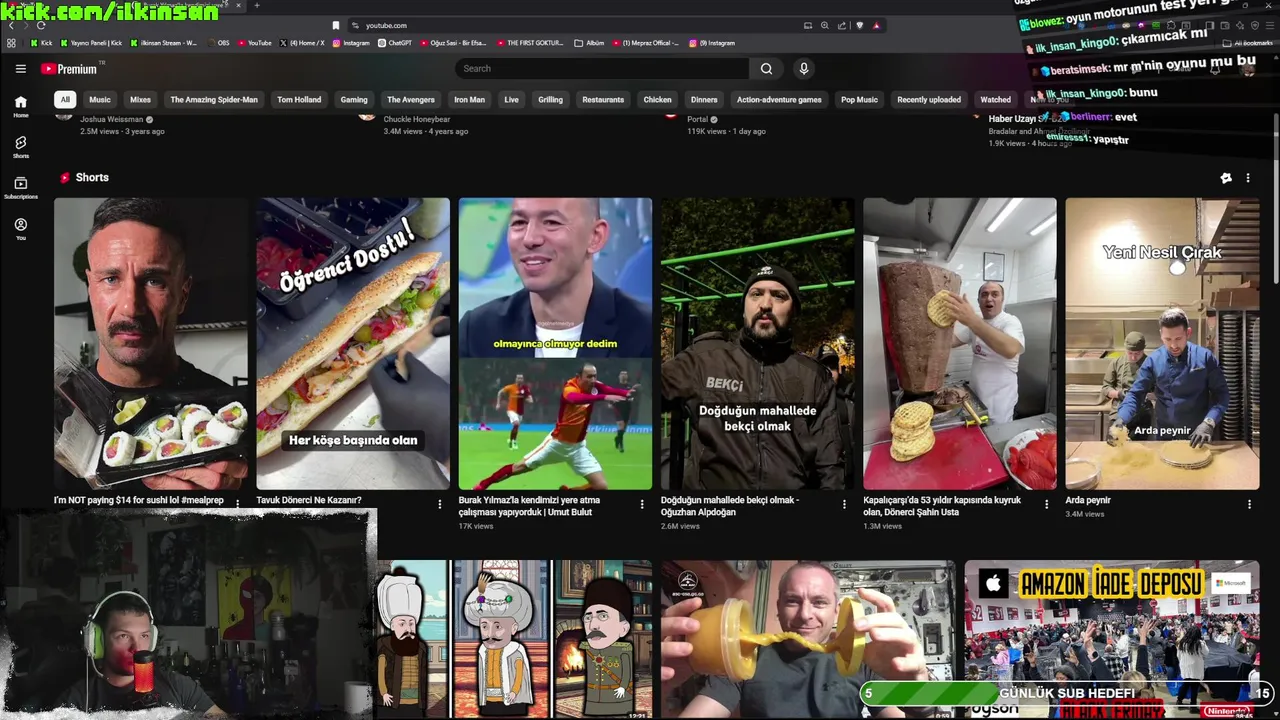Filter by Iron Man chip
Viewport: 1280px width, 720px height.
pyautogui.click(x=469, y=100)
